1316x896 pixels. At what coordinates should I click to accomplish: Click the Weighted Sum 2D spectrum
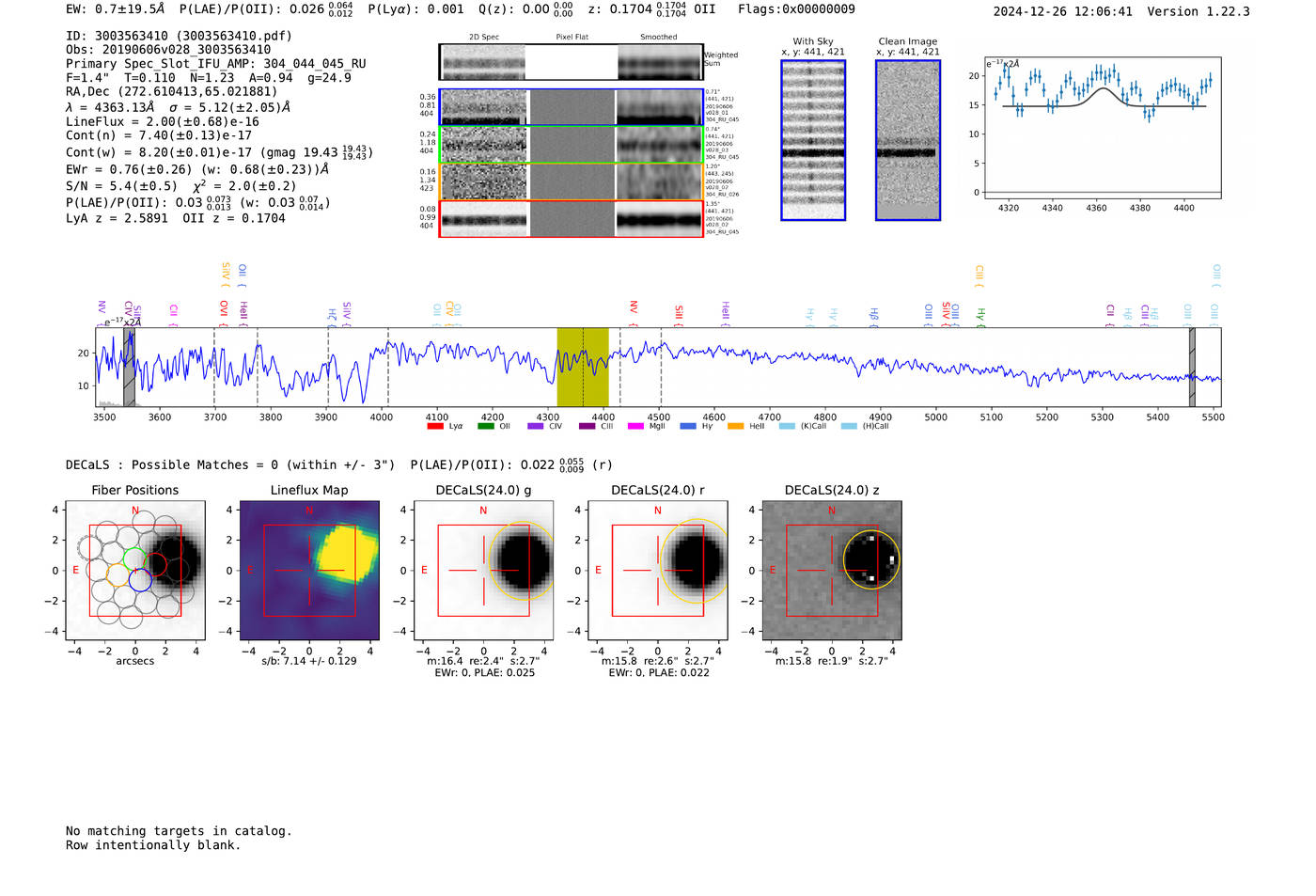click(572, 62)
